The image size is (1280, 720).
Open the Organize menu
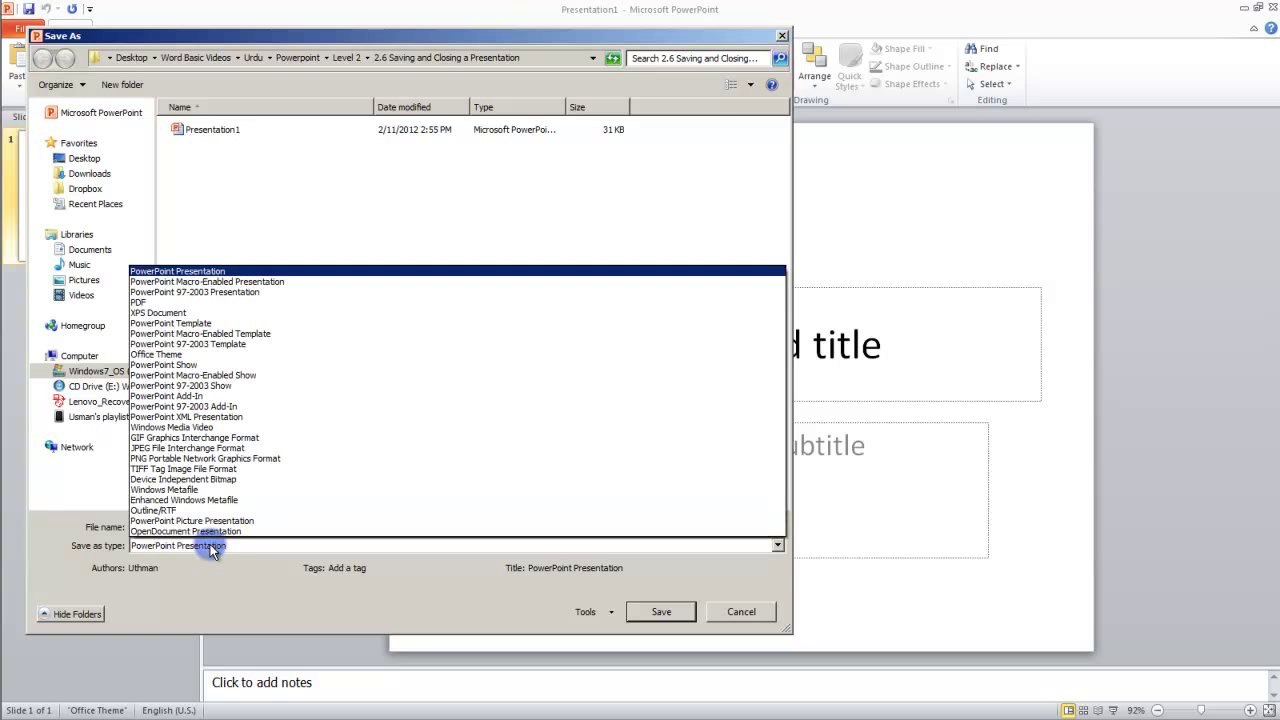click(x=61, y=85)
